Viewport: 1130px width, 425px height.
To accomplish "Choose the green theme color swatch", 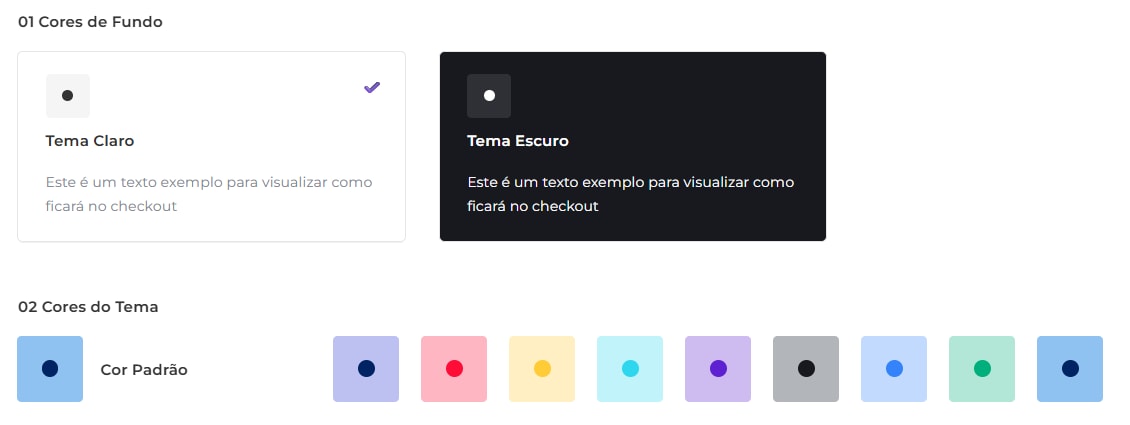I will 982,369.
